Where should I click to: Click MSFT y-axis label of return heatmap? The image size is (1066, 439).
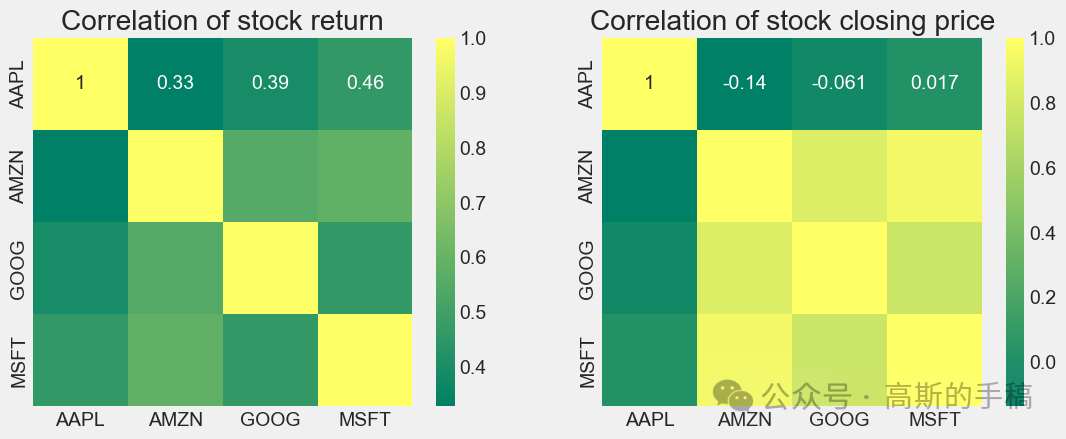pos(17,360)
